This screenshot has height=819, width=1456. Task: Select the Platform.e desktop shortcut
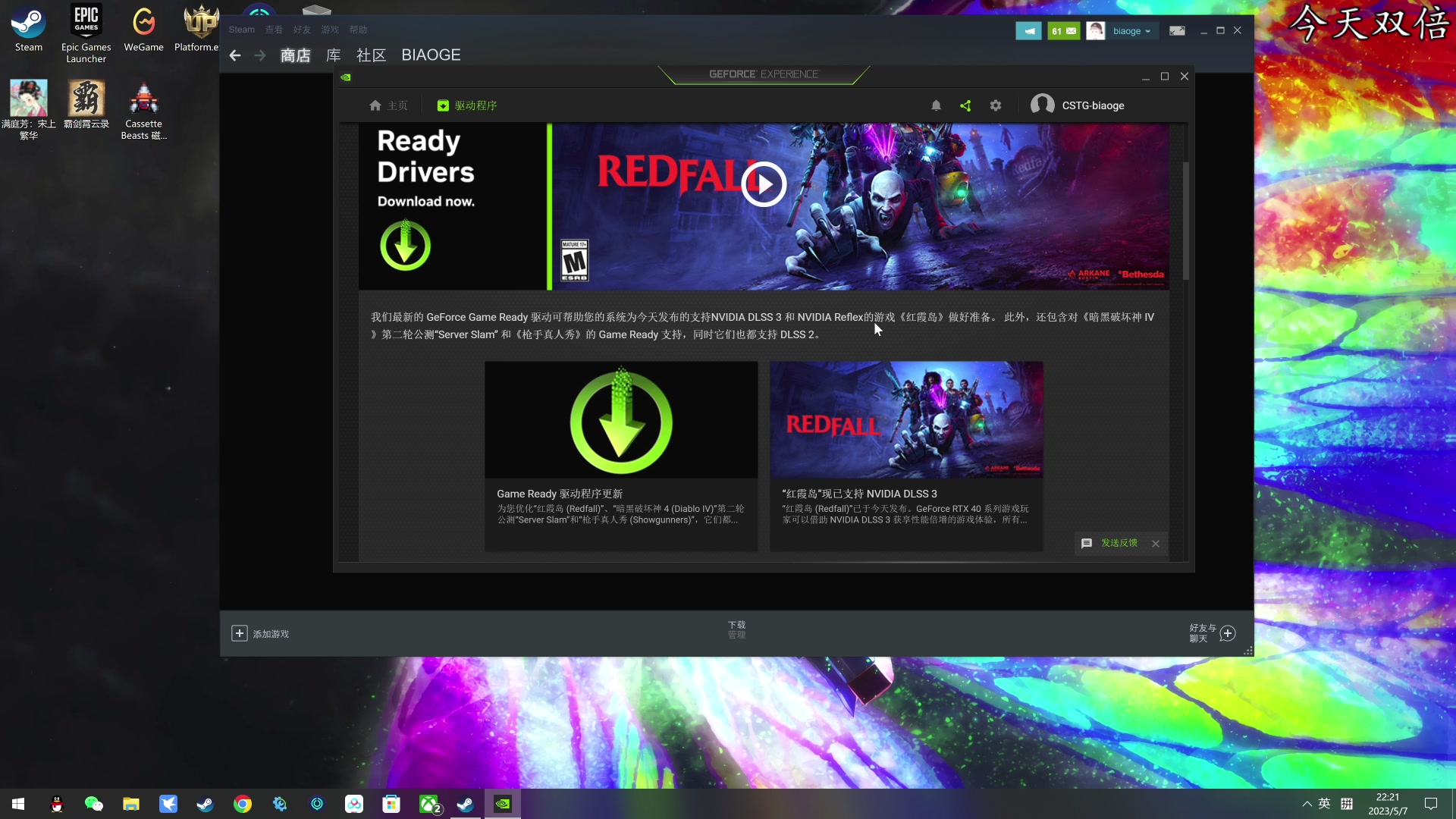[197, 30]
